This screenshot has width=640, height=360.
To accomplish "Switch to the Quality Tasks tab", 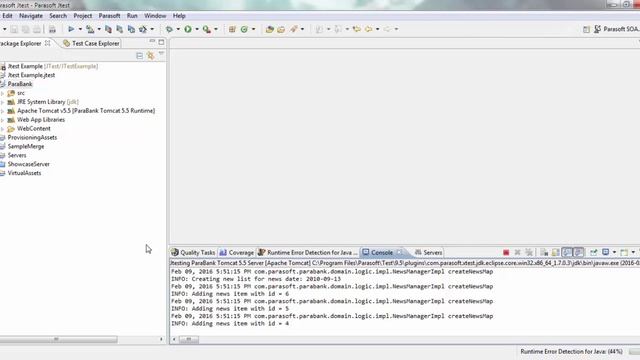I will (x=193, y=253).
